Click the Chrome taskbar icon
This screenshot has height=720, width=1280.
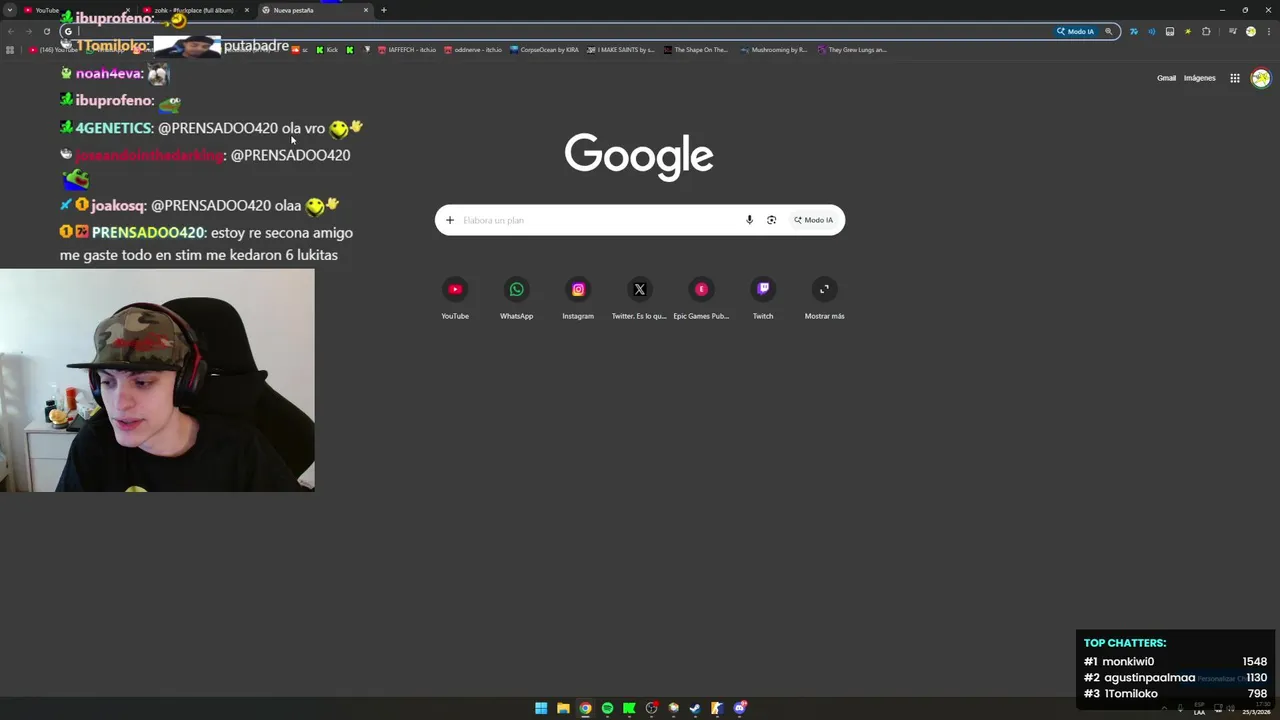click(x=585, y=708)
